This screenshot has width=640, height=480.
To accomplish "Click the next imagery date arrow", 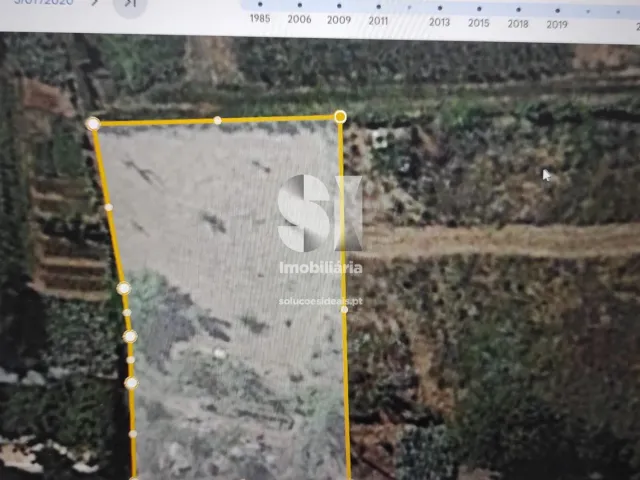I will pyautogui.click(x=95, y=3).
